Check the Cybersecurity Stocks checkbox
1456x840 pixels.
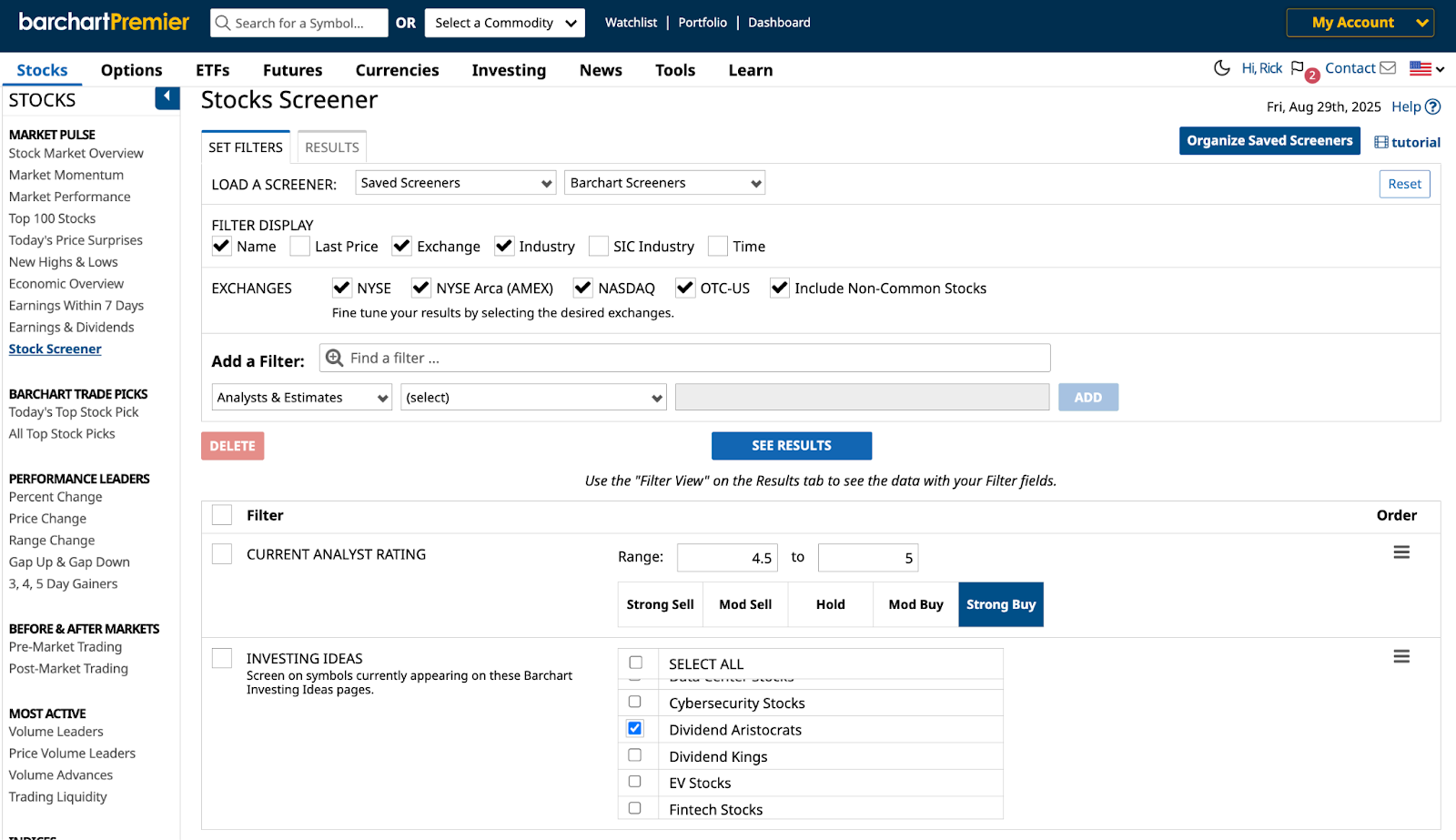(x=635, y=702)
